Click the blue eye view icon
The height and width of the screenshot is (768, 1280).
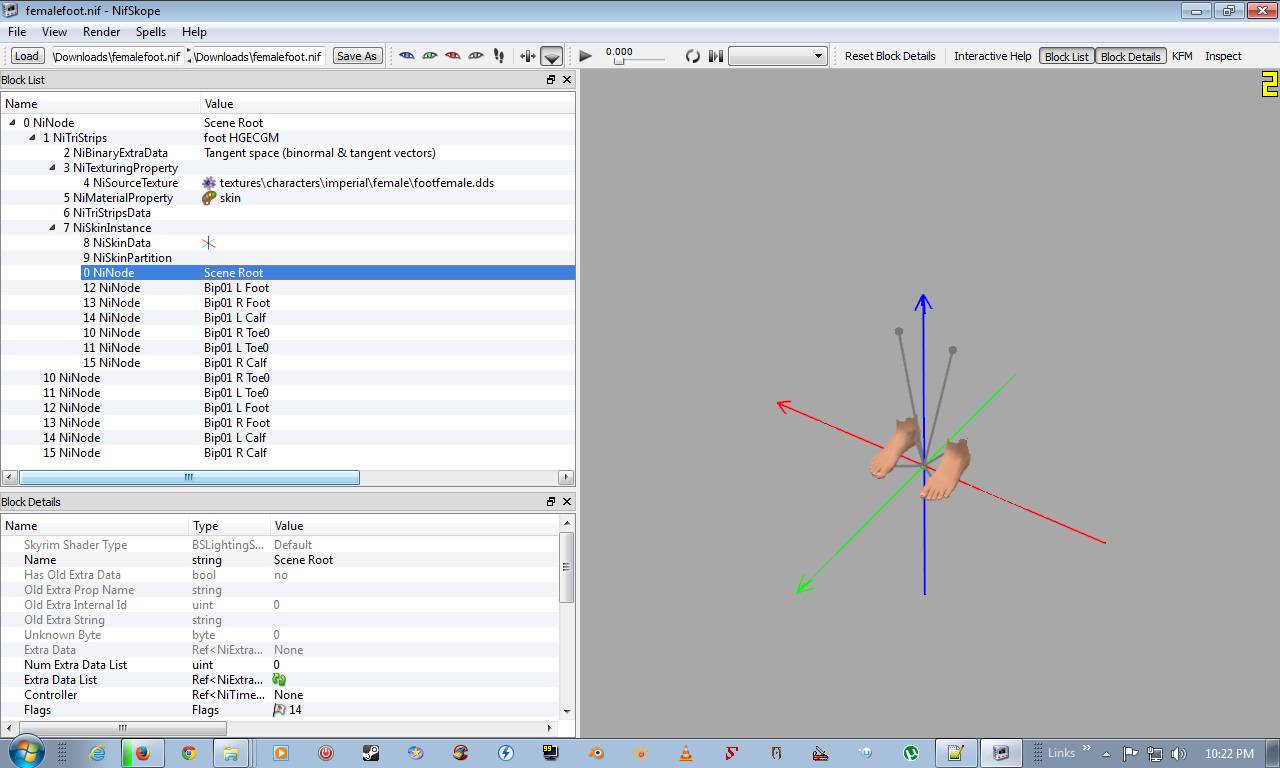click(x=407, y=56)
